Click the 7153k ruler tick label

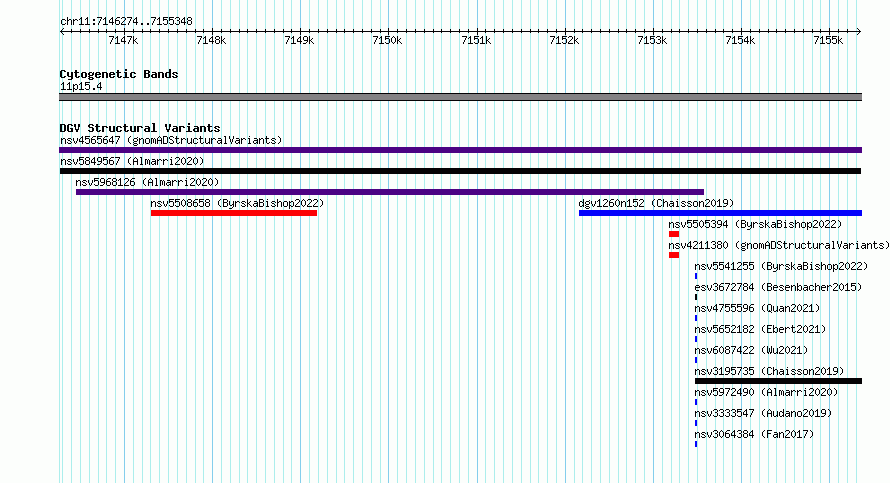(652, 40)
